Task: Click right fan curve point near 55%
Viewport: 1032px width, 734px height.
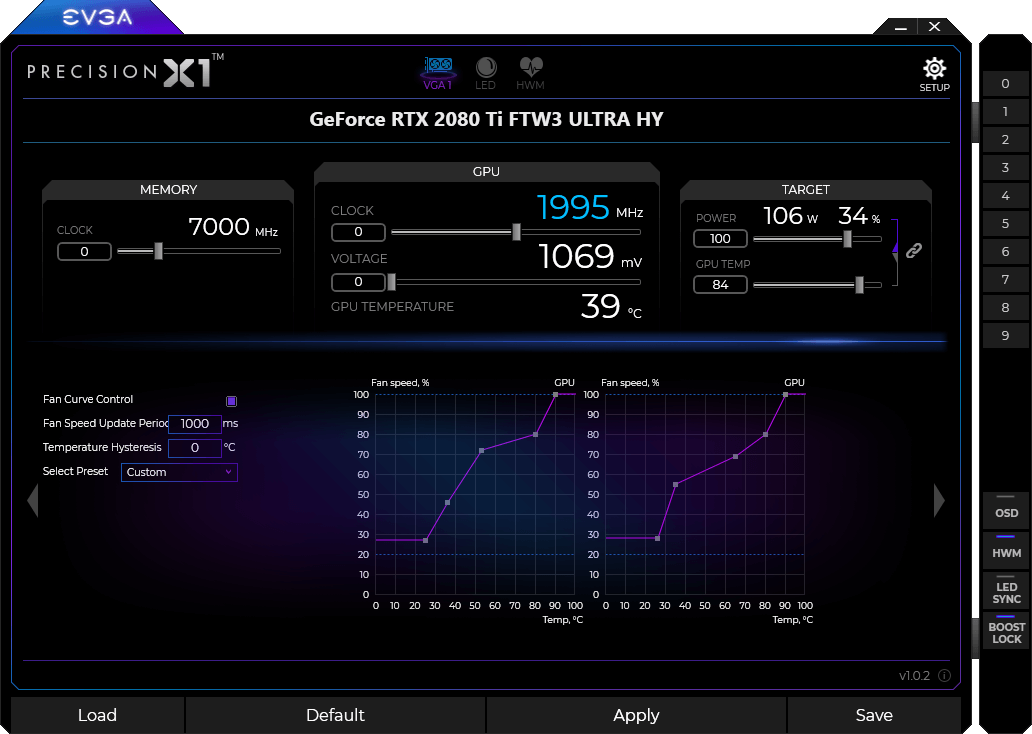Action: [x=675, y=485]
